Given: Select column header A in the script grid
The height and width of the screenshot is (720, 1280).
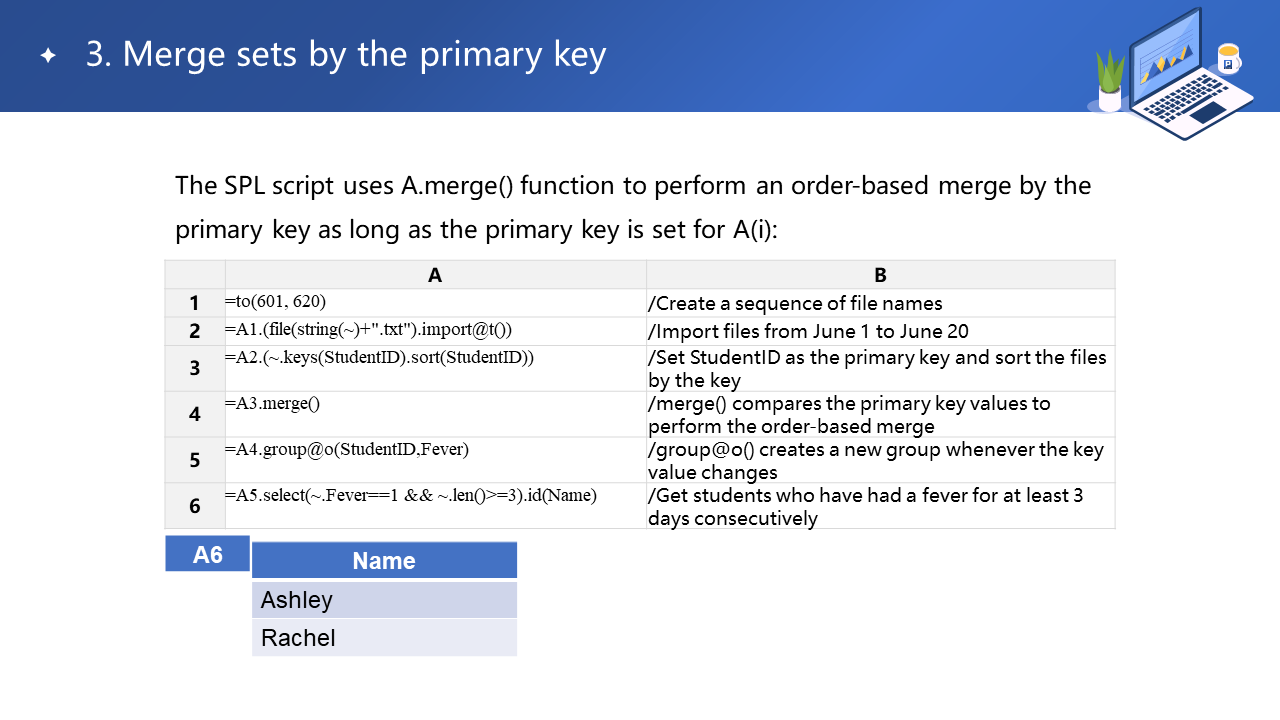Looking at the screenshot, I should pos(435,275).
